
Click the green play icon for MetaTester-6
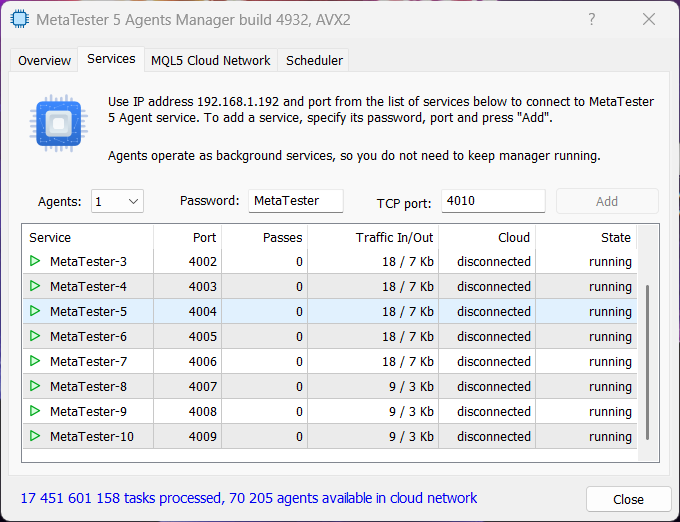35,336
